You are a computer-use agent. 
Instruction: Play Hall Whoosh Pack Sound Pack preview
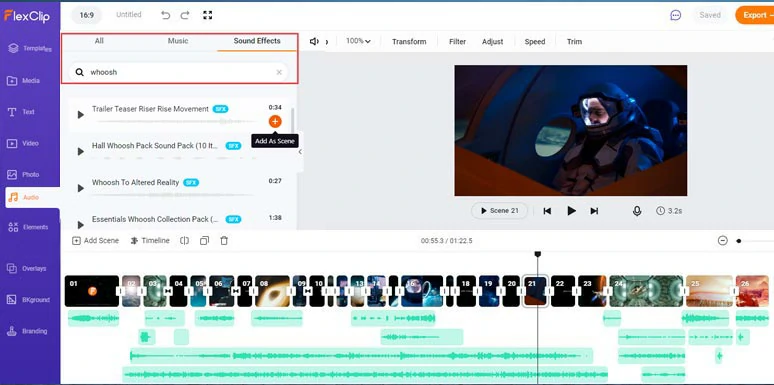[x=80, y=152]
